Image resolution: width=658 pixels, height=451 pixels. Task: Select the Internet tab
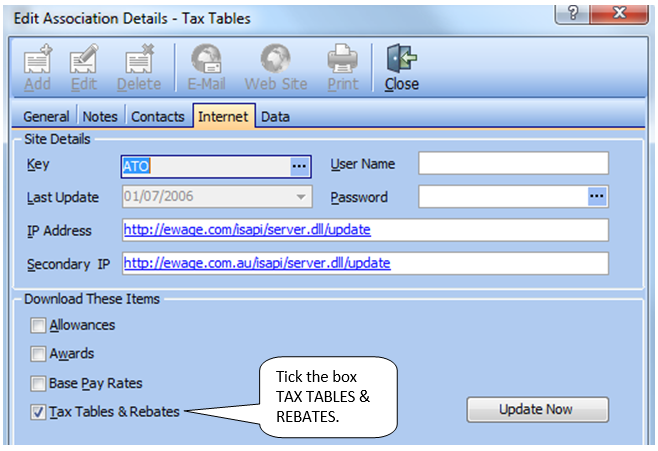click(x=223, y=116)
